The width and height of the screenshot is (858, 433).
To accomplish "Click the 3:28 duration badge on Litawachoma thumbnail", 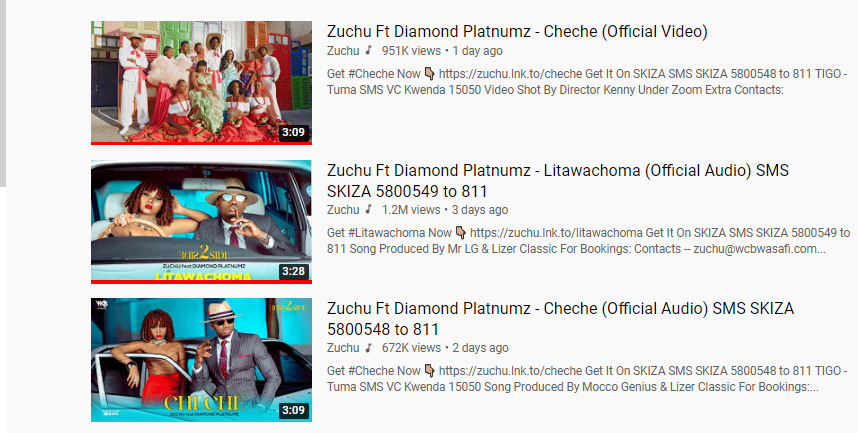I will [293, 272].
